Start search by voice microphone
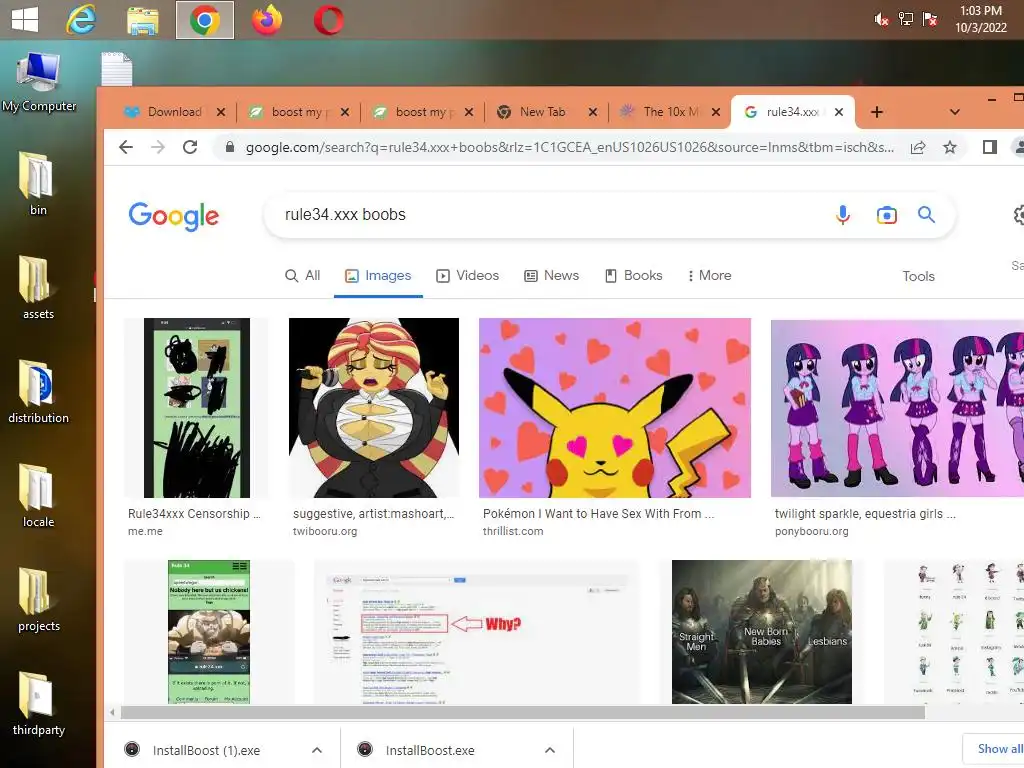1024x768 pixels. pyautogui.click(x=842, y=215)
